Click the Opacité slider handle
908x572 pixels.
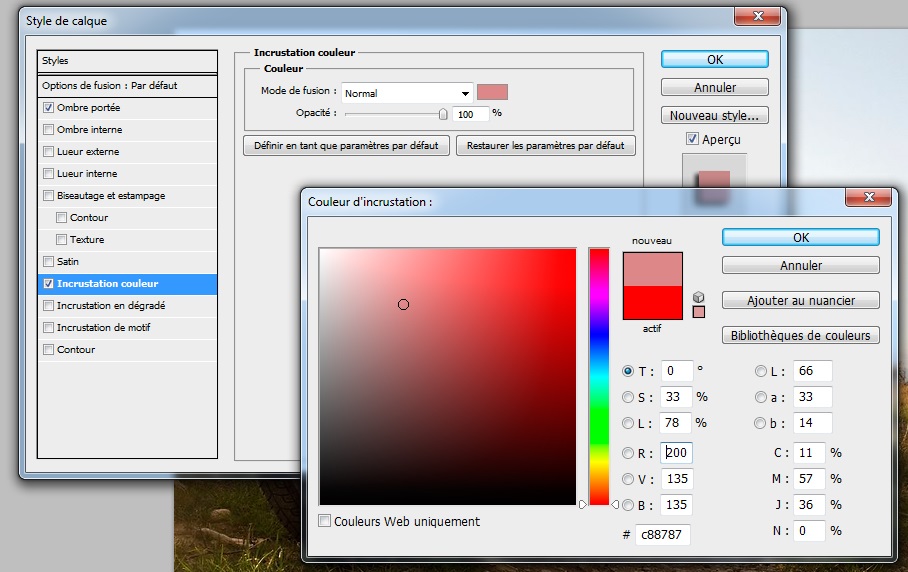tap(443, 114)
